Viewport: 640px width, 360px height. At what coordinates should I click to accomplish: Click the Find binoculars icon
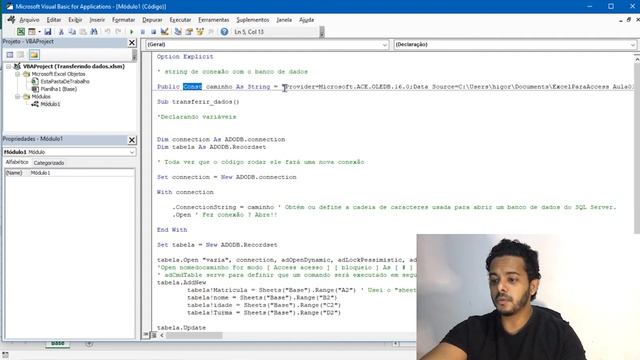(94, 32)
